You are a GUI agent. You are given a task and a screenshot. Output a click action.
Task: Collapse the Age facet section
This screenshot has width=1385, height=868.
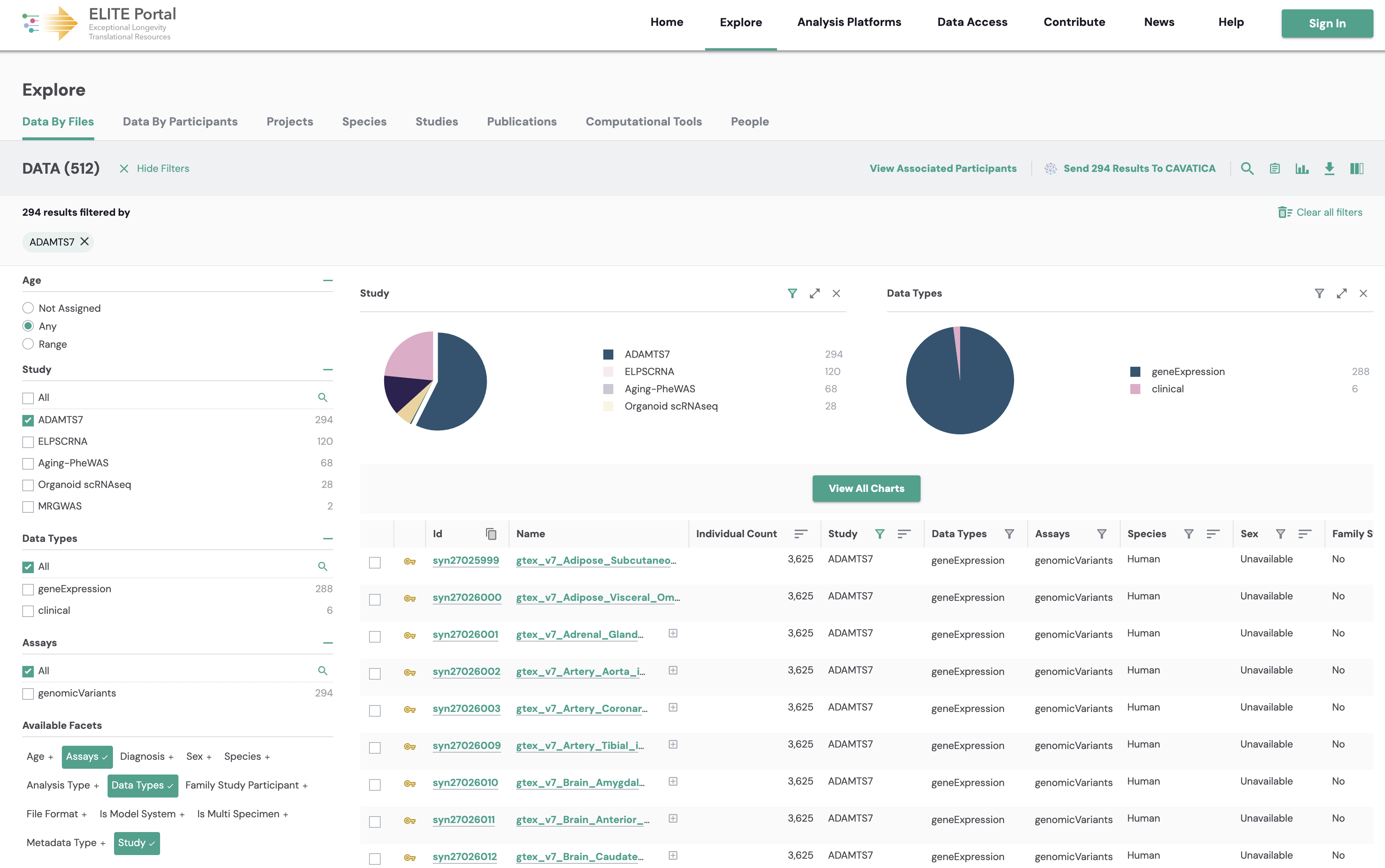click(328, 281)
